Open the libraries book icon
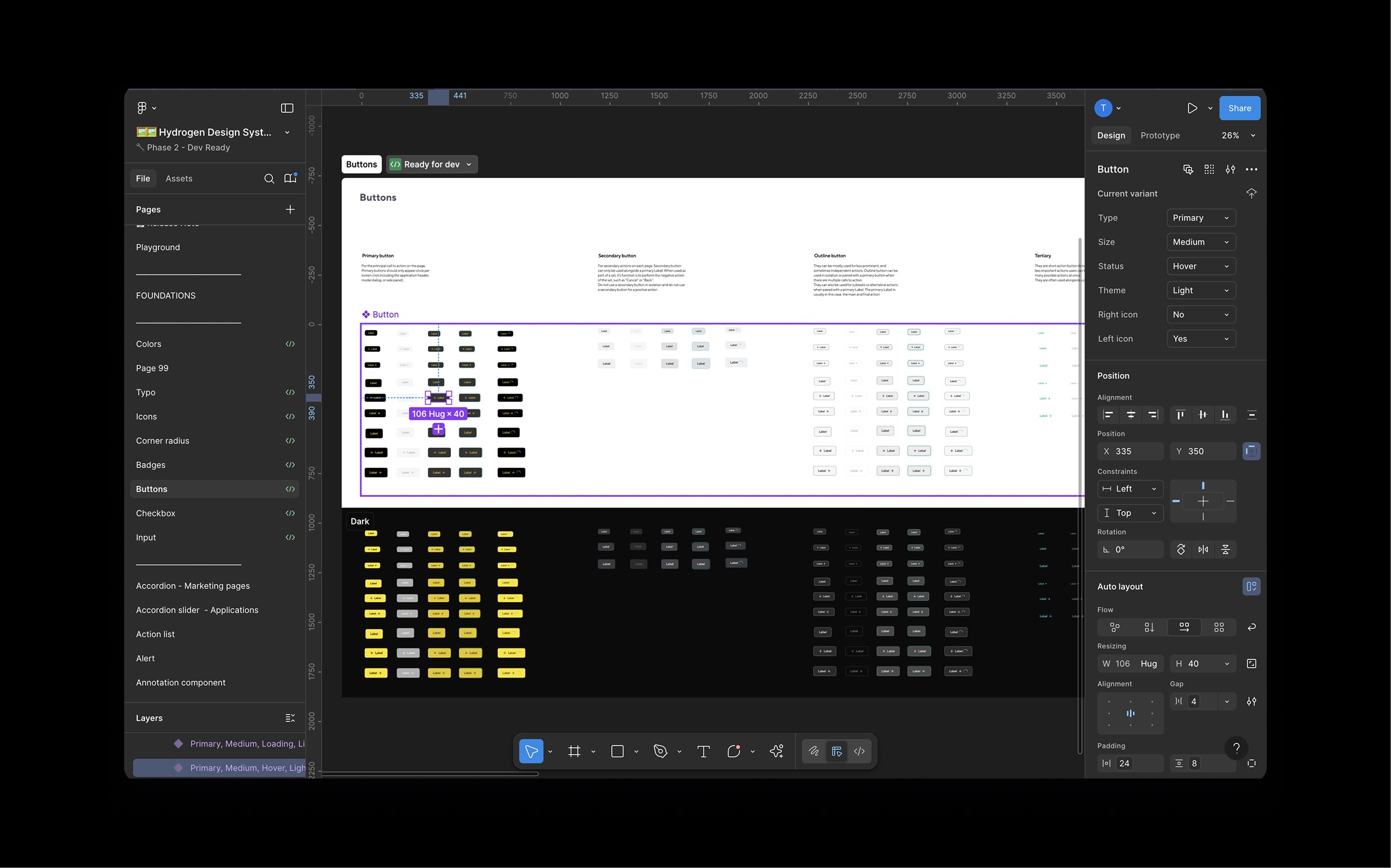The width and height of the screenshot is (1391, 868). (291, 179)
